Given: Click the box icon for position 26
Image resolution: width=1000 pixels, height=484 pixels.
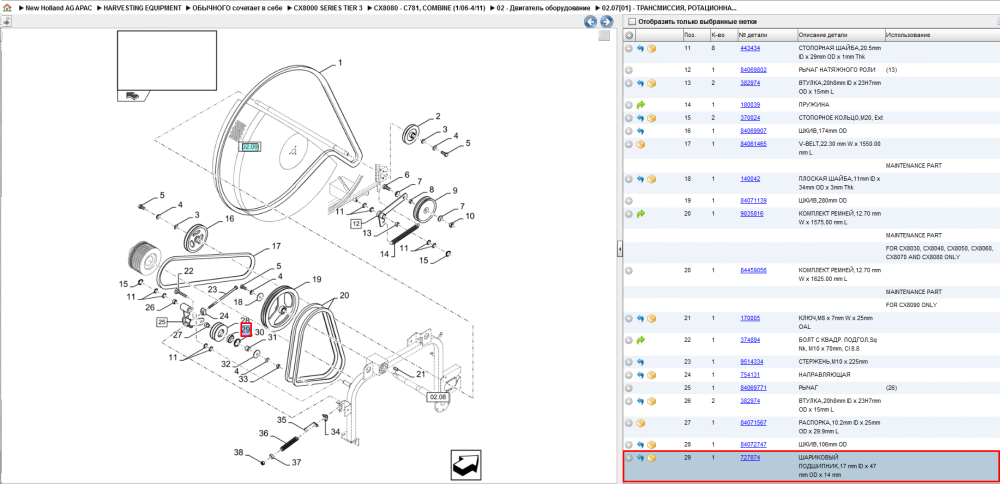Looking at the screenshot, I should (x=652, y=402).
